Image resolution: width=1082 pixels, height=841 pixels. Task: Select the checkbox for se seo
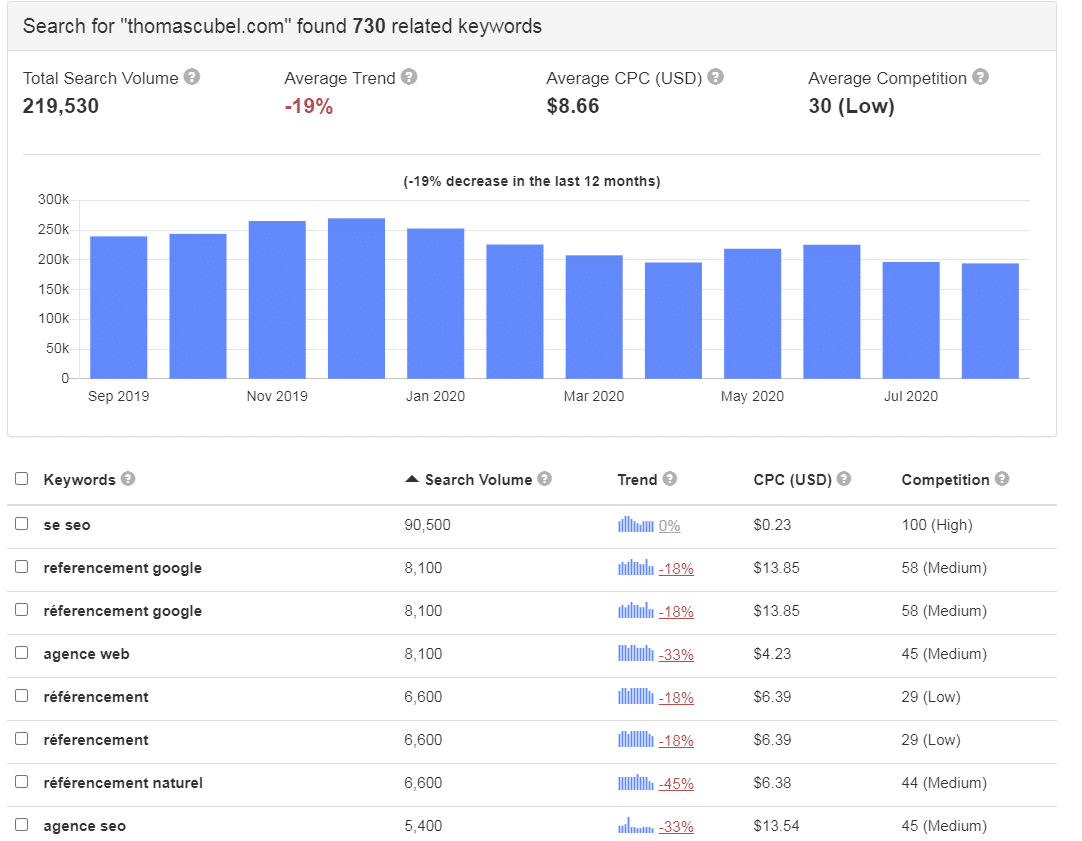[21, 524]
